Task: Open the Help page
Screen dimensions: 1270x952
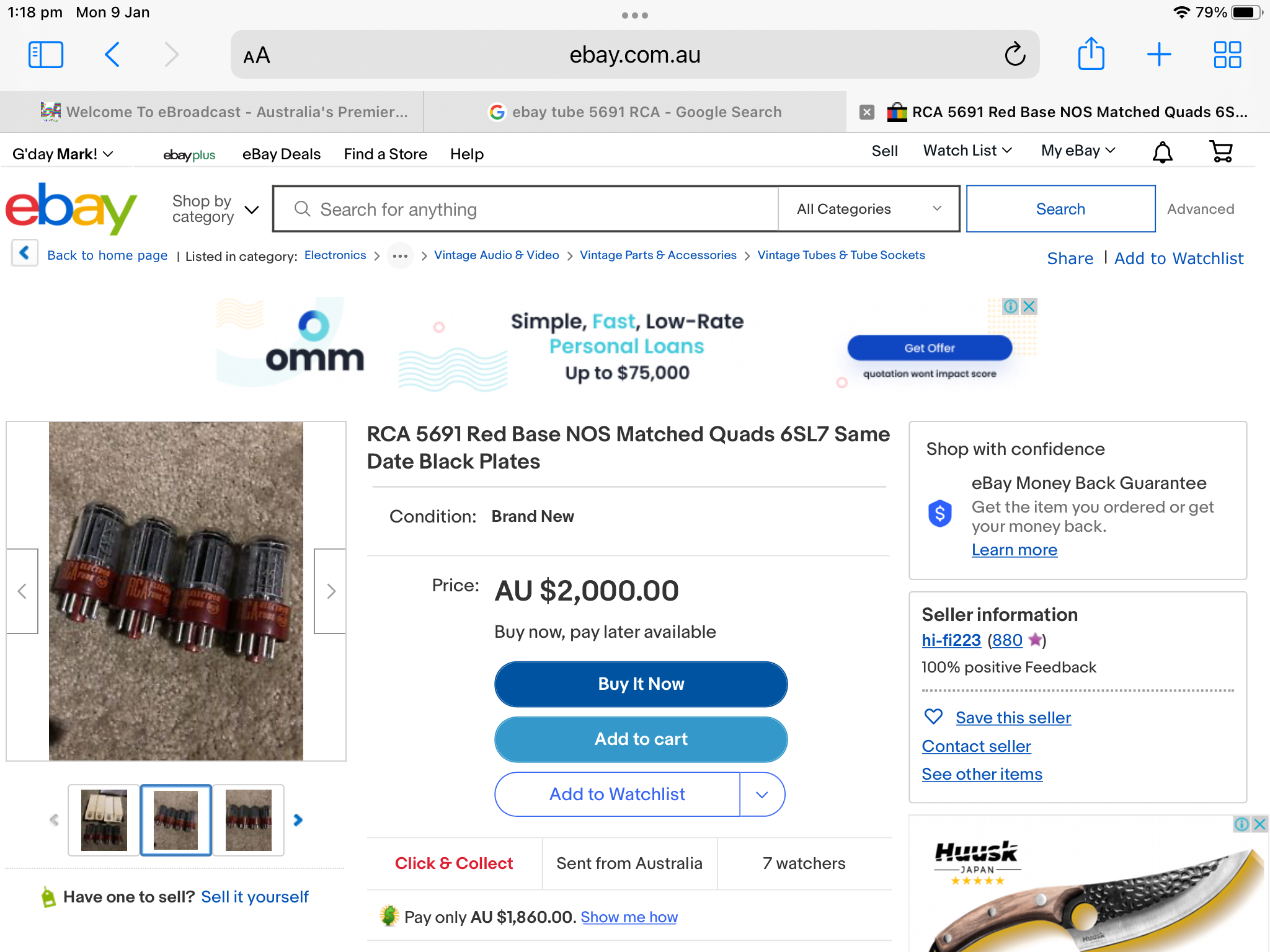Action: pos(467,154)
